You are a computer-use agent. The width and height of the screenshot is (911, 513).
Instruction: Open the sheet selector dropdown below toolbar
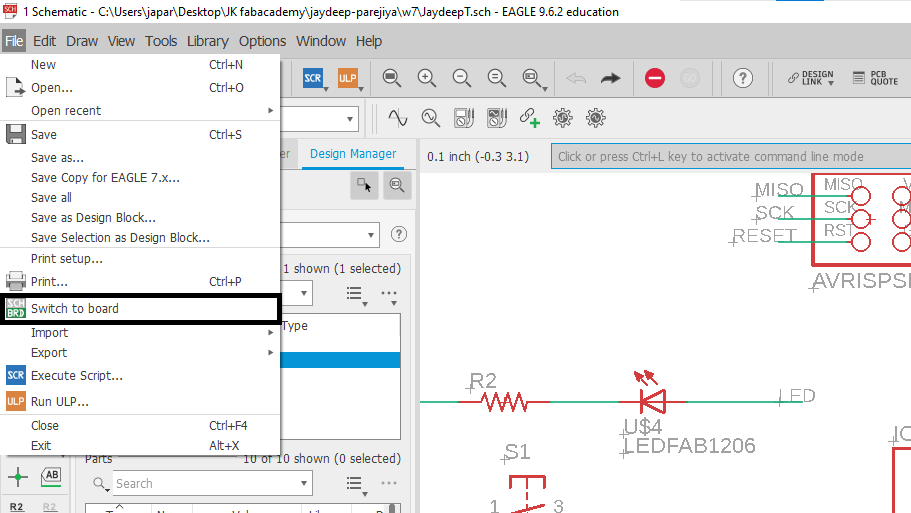[x=349, y=119]
